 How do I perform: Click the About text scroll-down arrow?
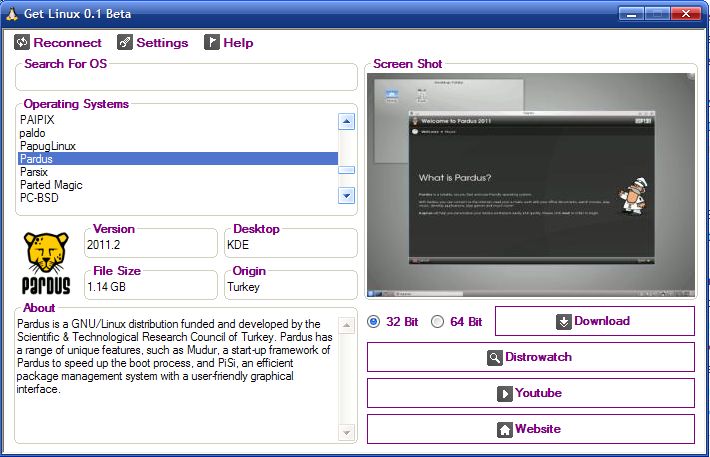point(346,433)
